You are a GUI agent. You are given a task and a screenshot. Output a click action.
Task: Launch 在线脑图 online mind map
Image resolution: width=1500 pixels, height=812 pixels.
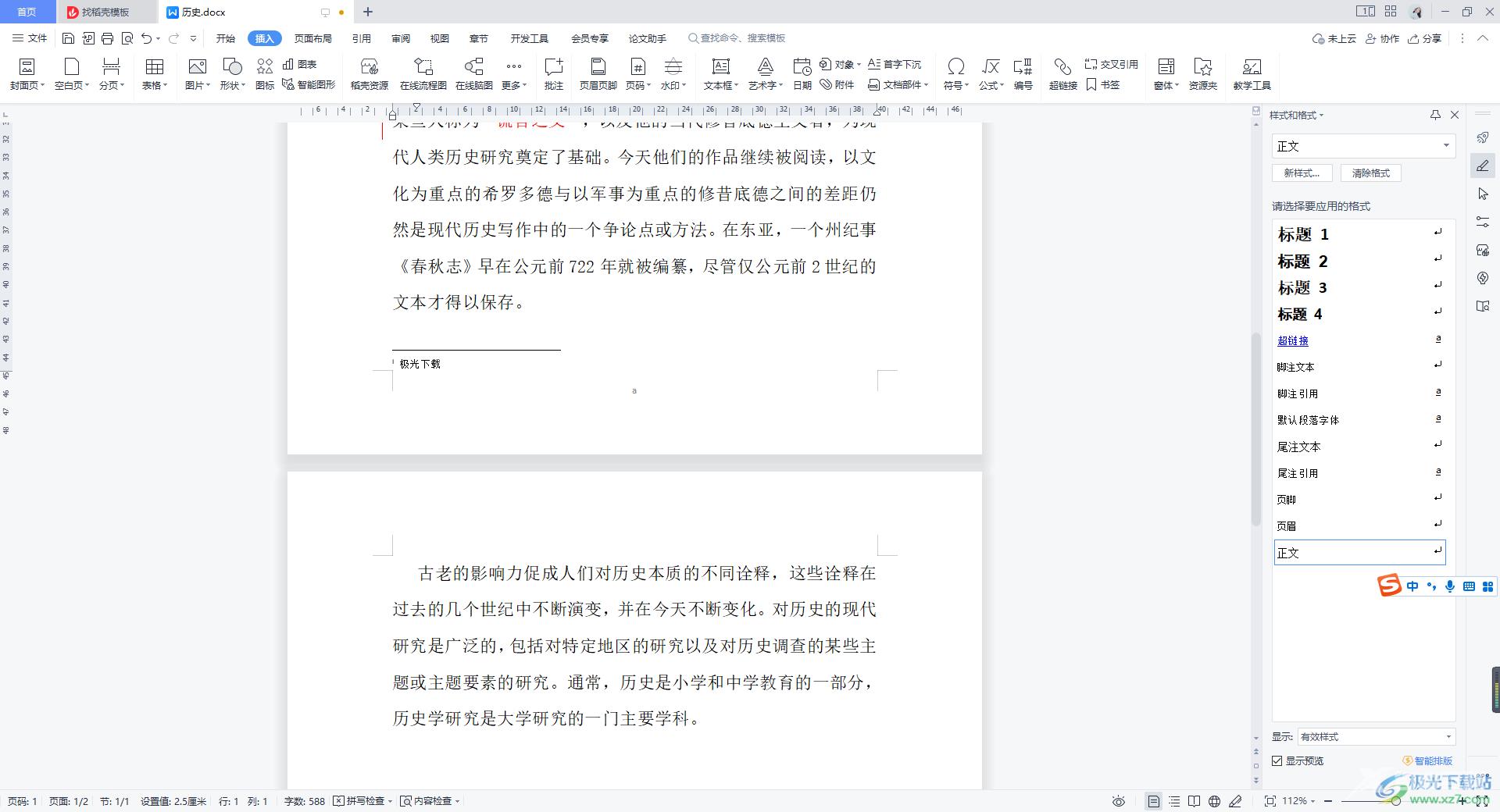(x=474, y=74)
